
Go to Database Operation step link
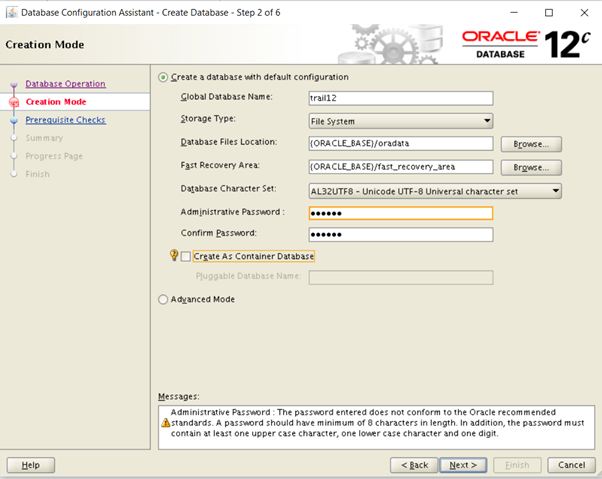tap(65, 84)
